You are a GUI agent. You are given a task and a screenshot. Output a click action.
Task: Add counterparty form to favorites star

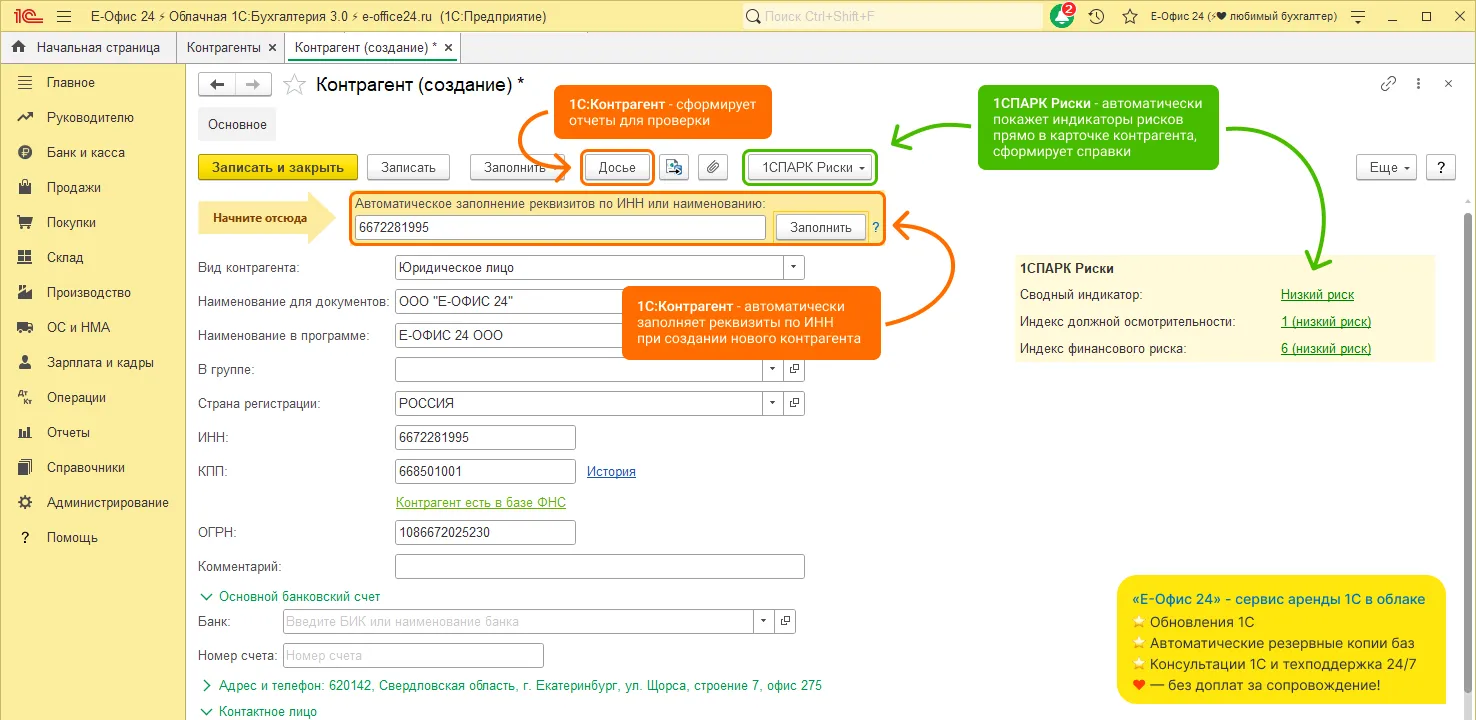[294, 85]
